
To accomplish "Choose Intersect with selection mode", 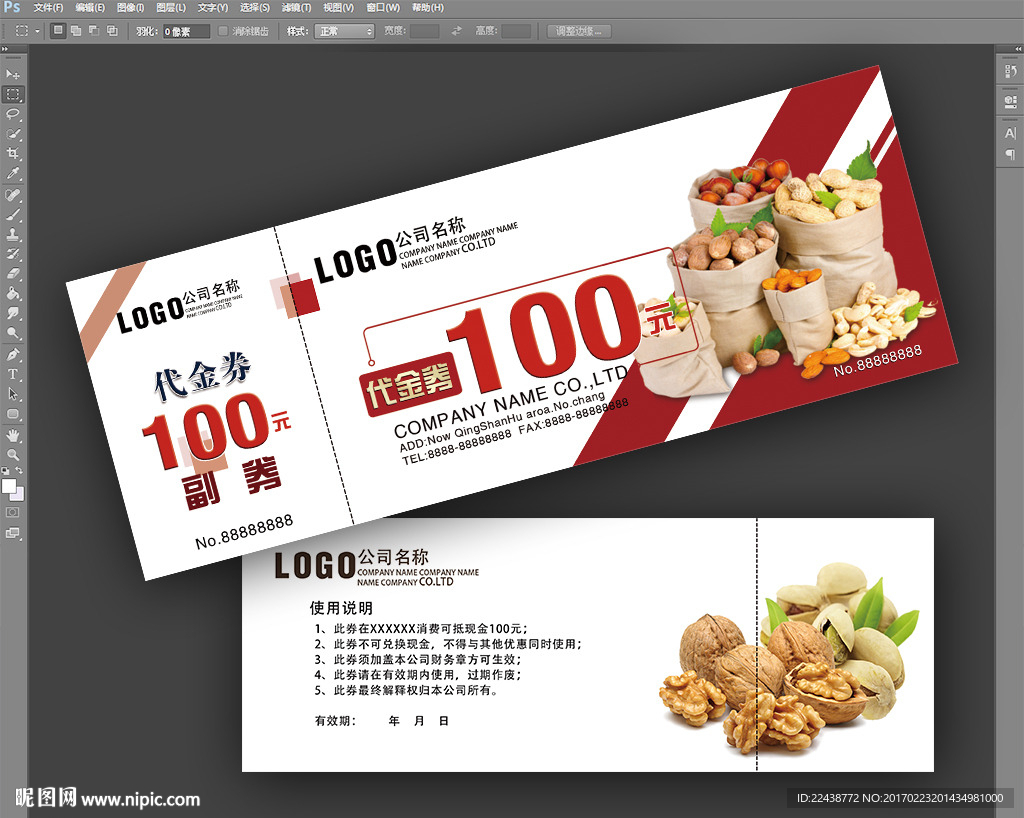I will 112,31.
